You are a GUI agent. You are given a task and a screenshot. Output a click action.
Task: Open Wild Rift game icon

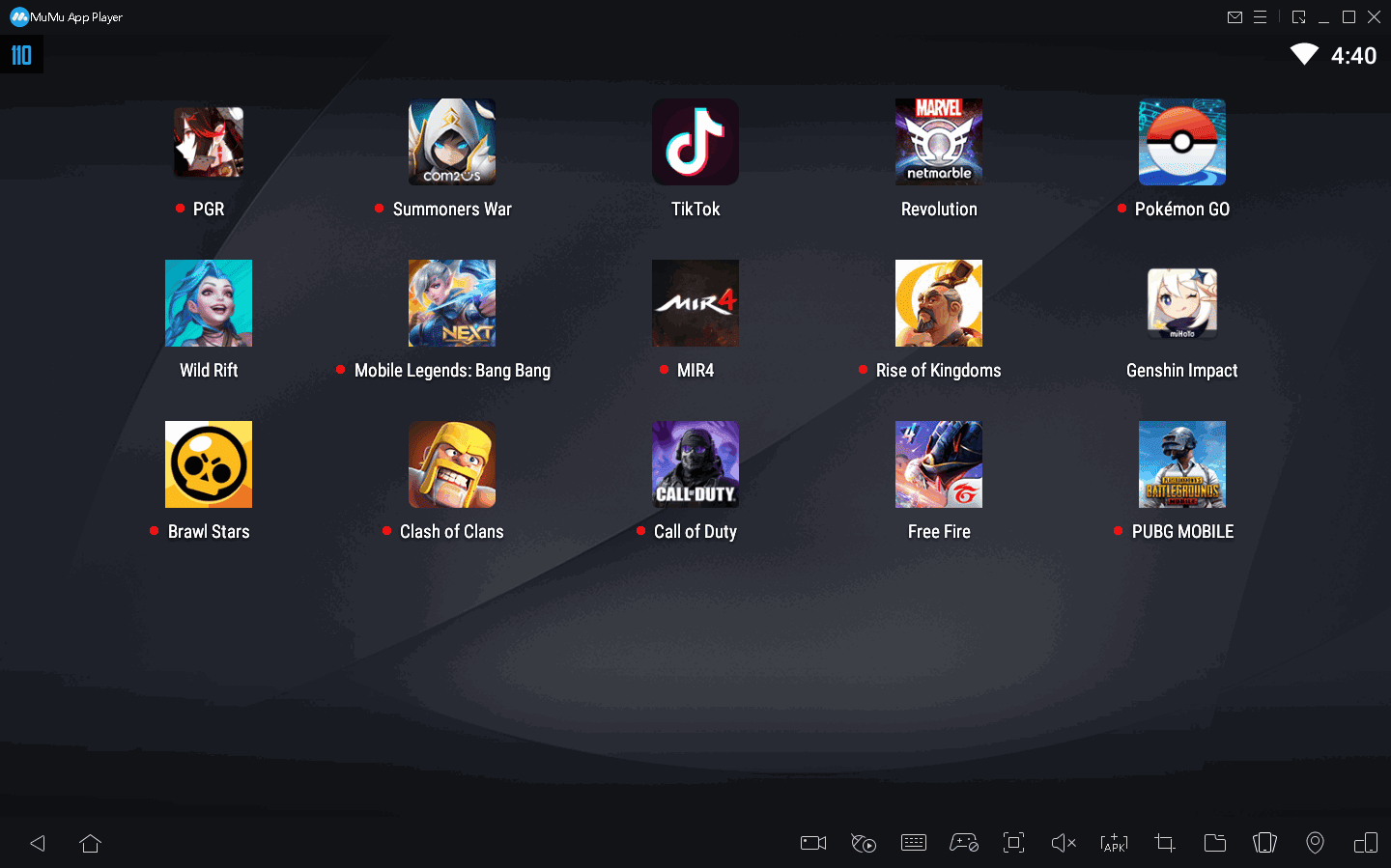(x=209, y=303)
